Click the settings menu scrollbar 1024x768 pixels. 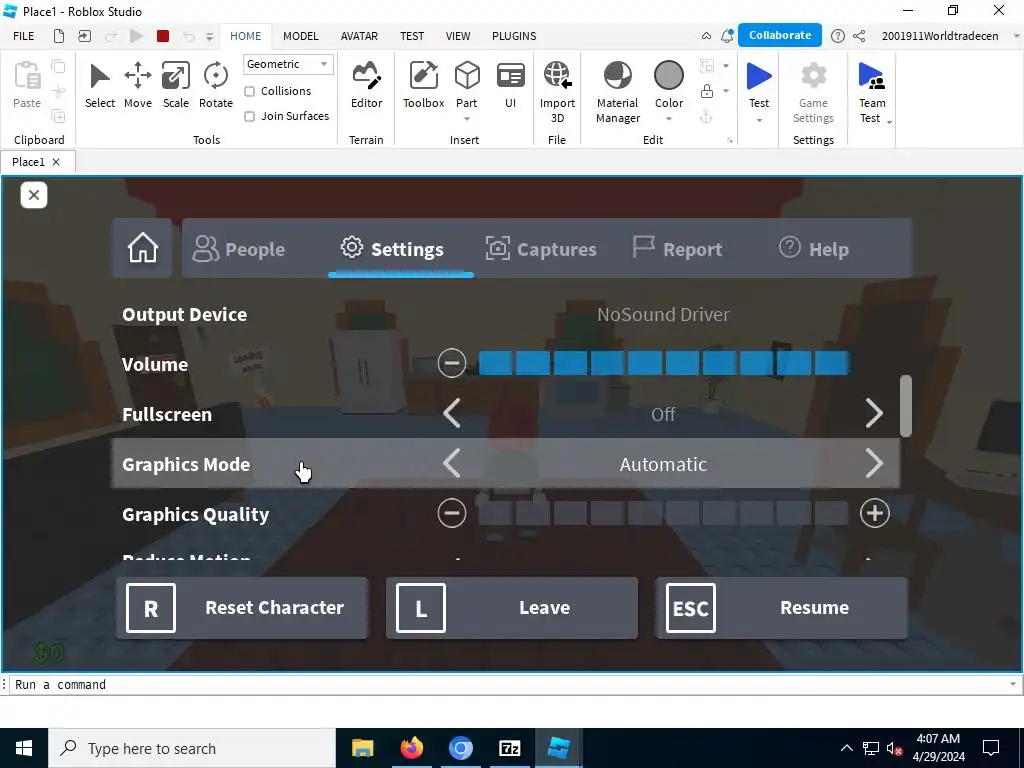coord(905,406)
